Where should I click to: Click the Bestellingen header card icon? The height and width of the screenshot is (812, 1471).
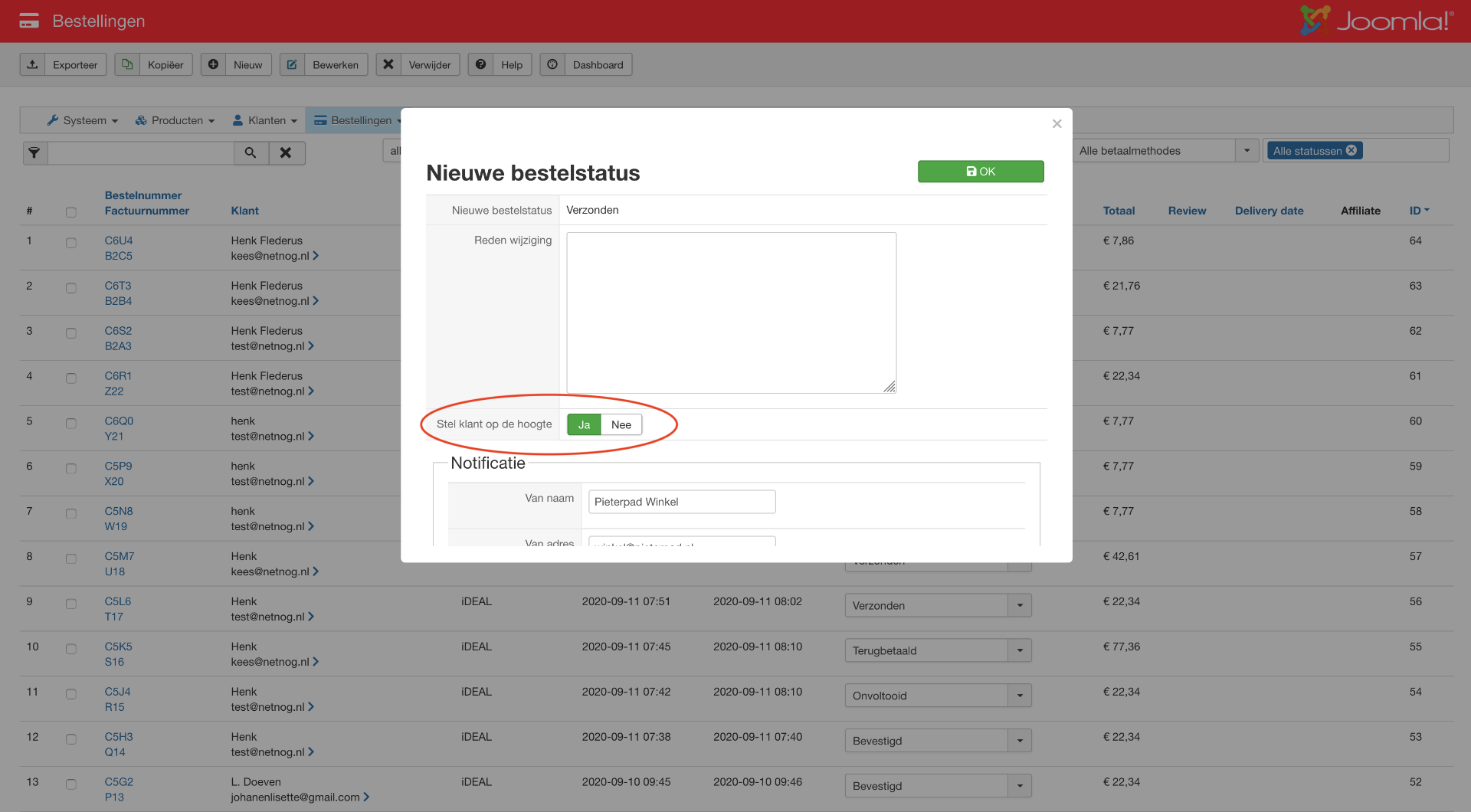point(29,21)
